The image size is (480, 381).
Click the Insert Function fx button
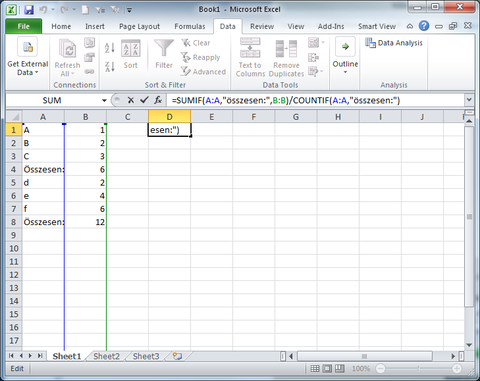158,100
